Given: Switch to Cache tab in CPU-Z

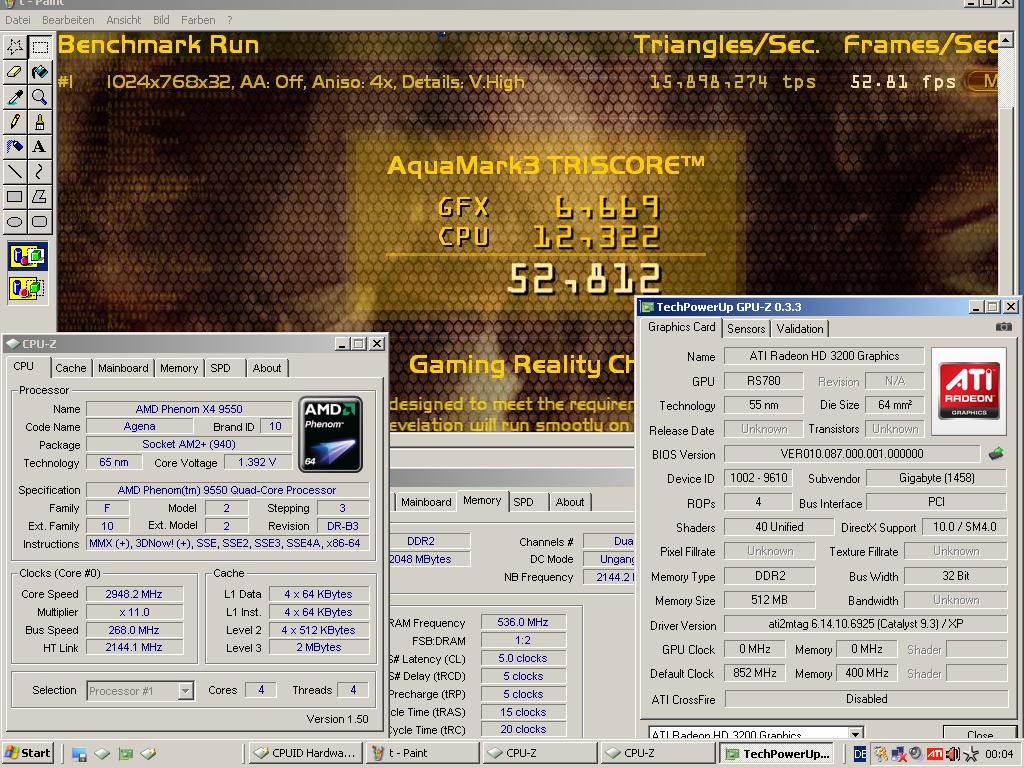Looking at the screenshot, I should (71, 368).
